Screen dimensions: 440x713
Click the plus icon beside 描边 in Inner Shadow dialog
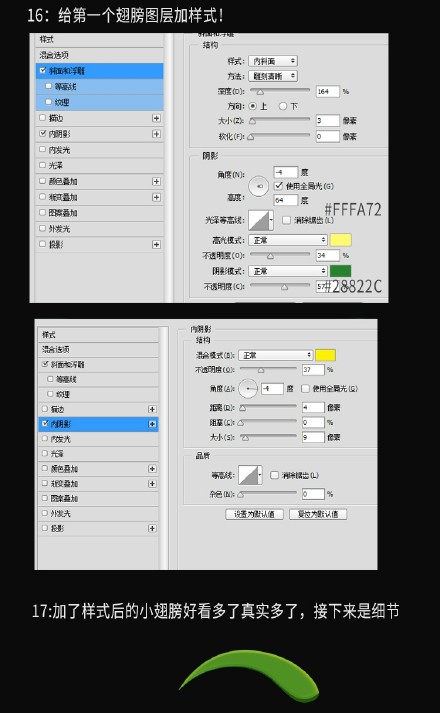pos(152,409)
